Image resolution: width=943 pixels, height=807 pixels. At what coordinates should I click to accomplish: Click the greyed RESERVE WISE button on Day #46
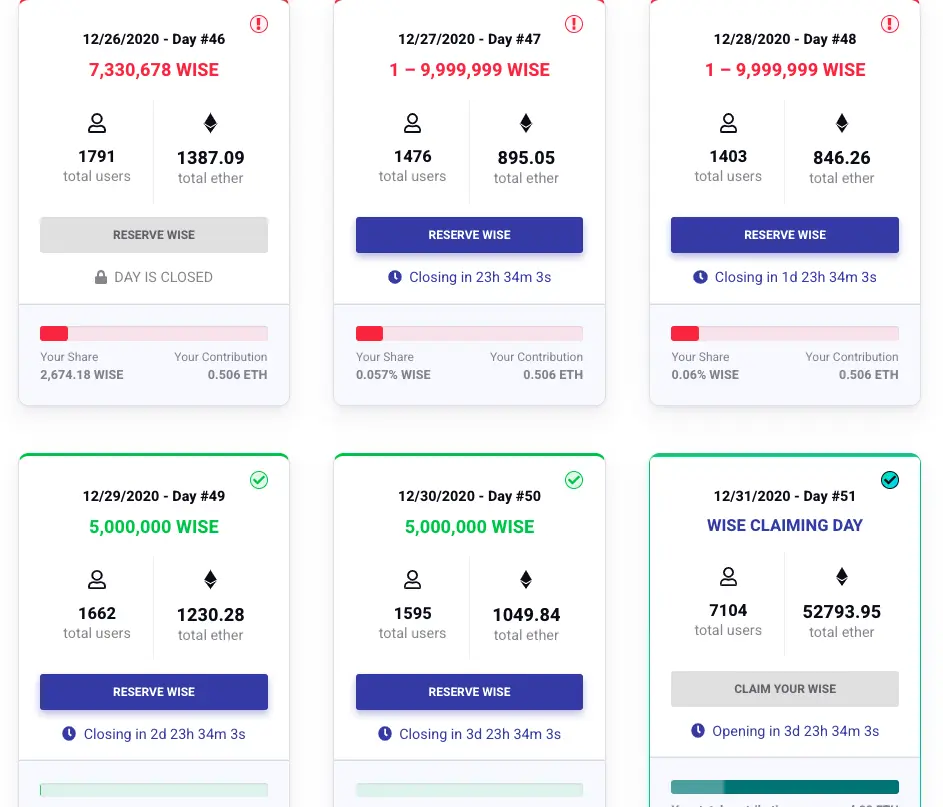154,235
